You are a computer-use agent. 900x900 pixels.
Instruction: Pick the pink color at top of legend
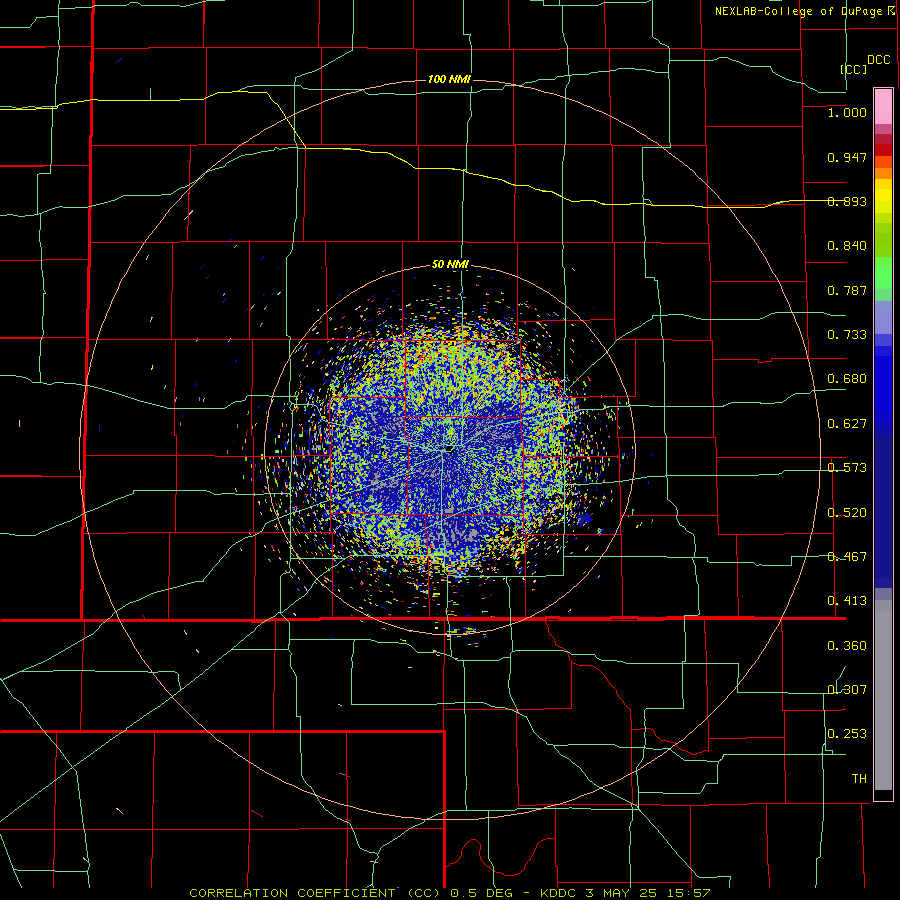[883, 106]
